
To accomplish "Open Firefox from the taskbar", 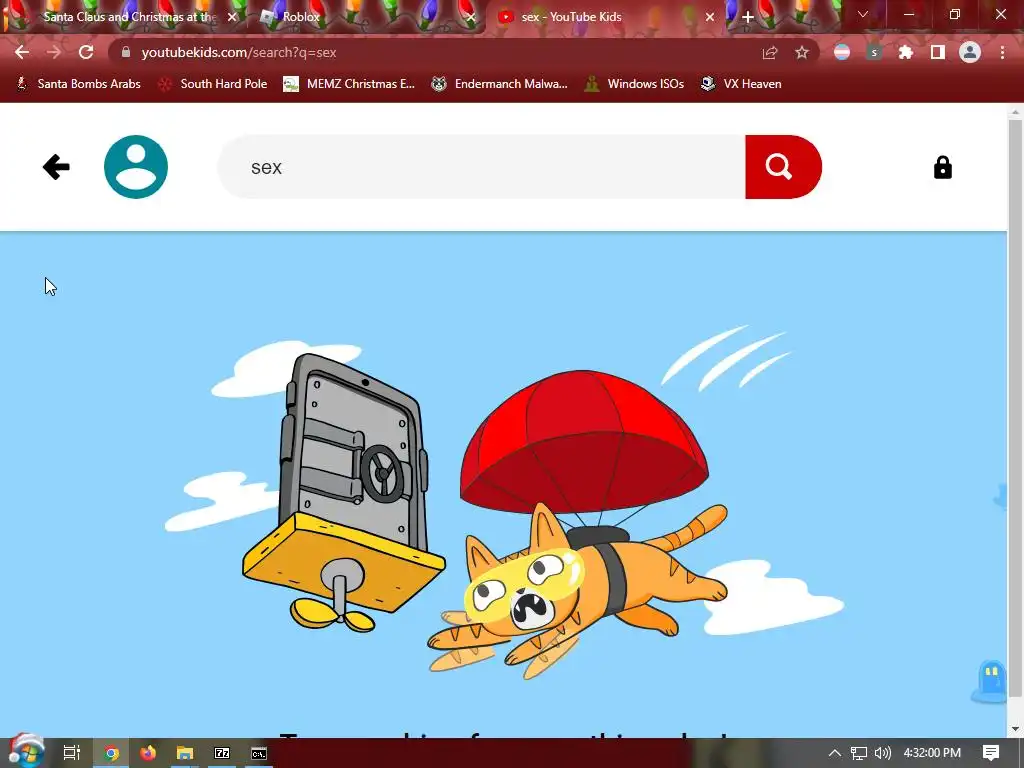I will click(x=148, y=753).
